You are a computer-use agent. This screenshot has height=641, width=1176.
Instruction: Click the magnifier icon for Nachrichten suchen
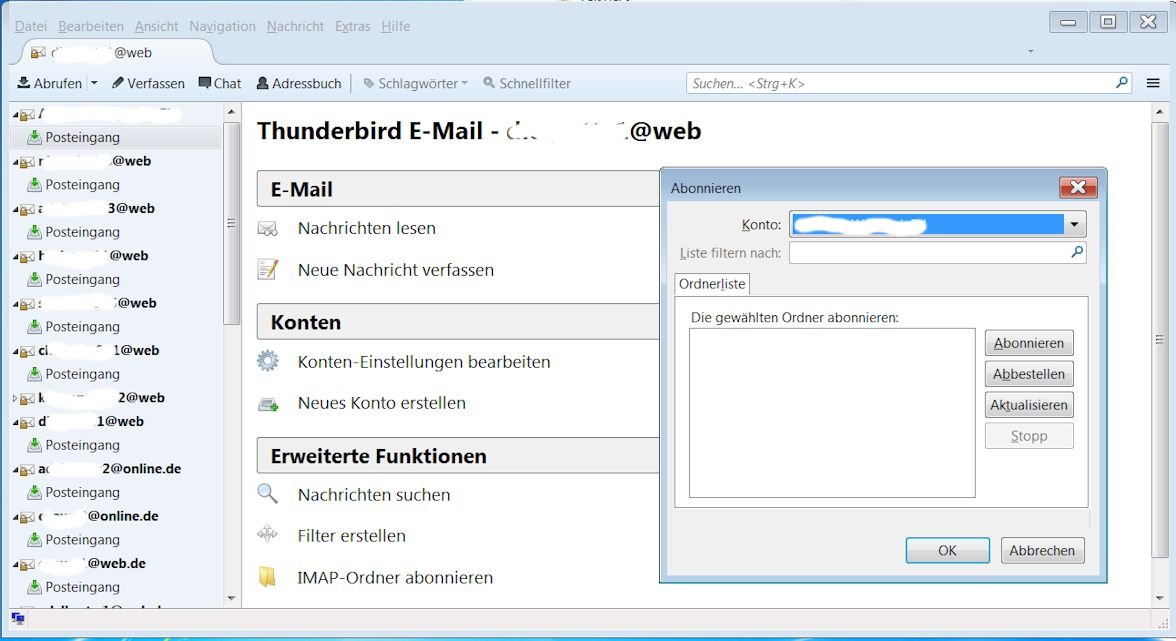(x=268, y=493)
